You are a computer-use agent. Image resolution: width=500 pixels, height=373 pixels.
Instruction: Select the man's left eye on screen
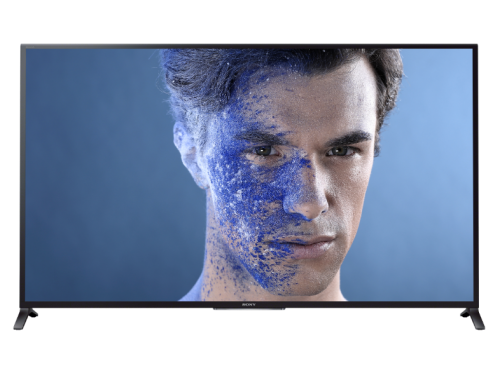[340, 151]
